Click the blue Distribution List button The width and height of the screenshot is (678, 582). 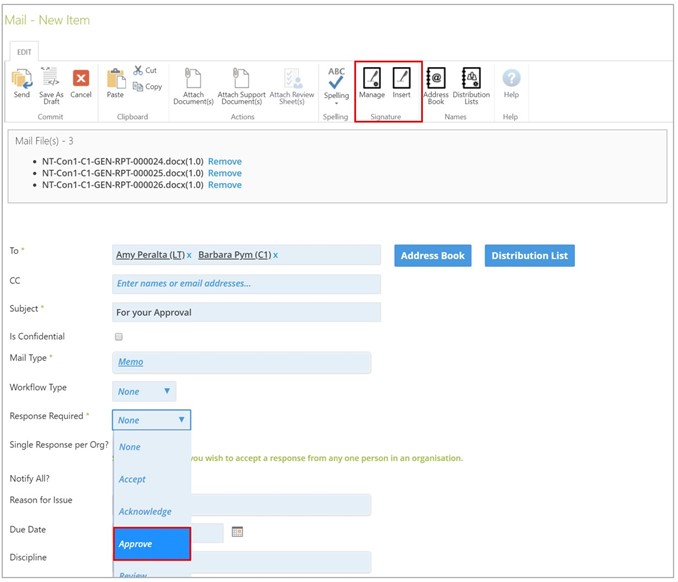(529, 256)
